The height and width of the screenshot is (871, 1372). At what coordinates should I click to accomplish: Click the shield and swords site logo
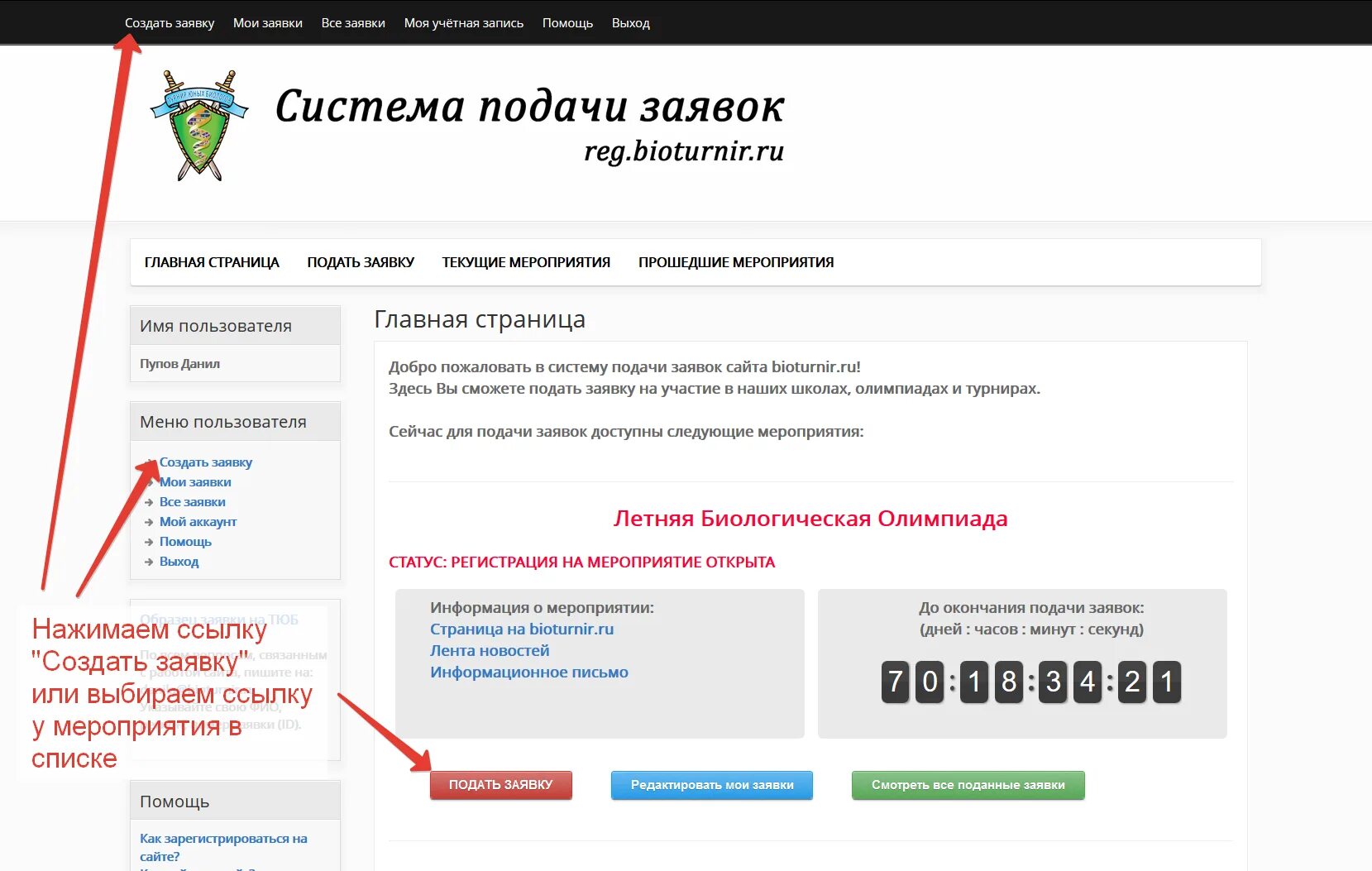point(199,126)
